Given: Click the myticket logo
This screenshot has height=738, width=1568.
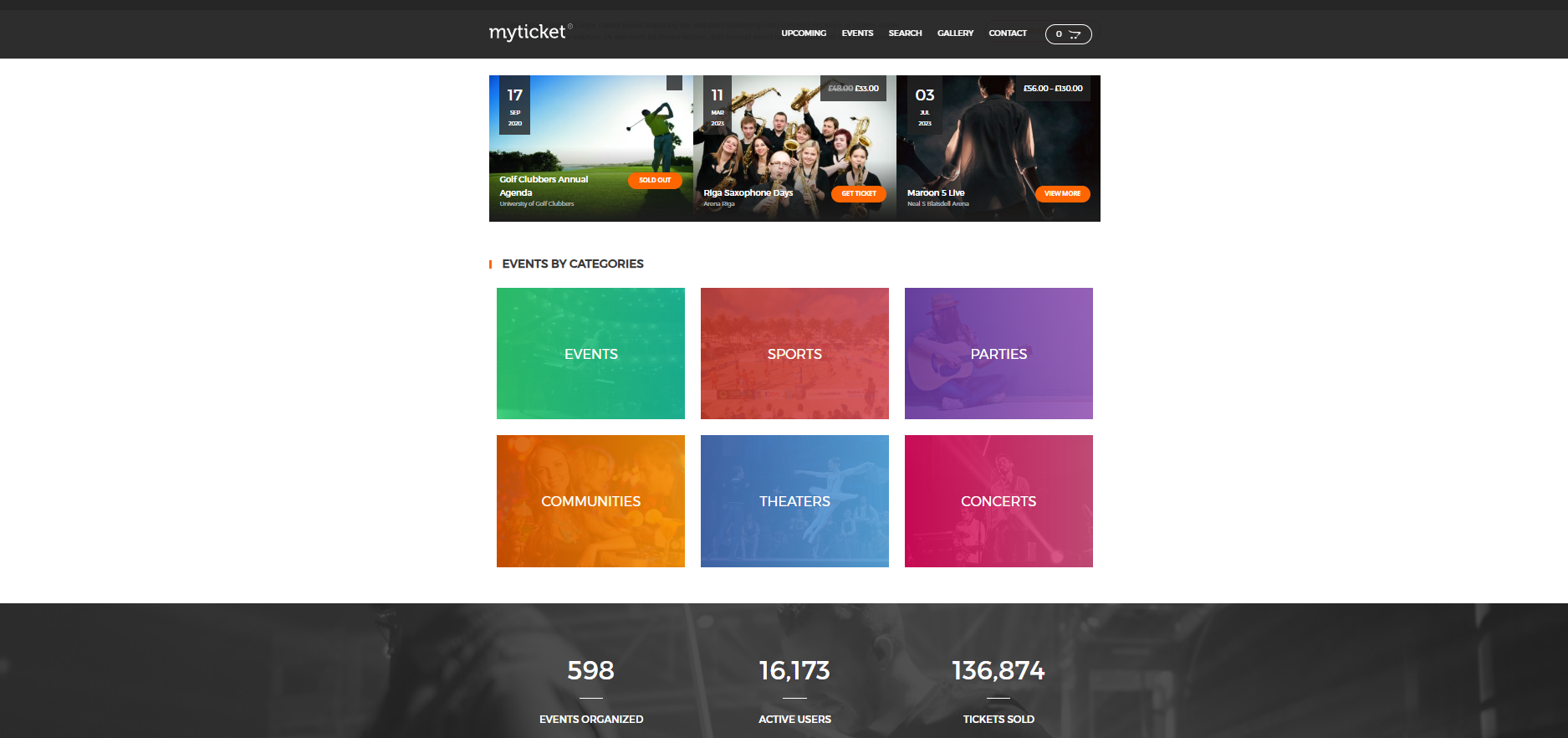Looking at the screenshot, I should (x=530, y=33).
